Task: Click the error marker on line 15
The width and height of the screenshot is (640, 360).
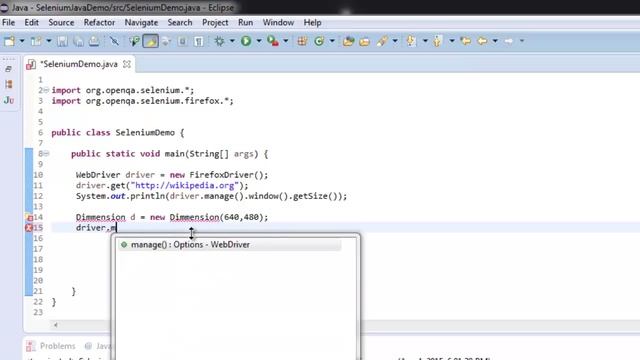Action: pyautogui.click(x=29, y=228)
